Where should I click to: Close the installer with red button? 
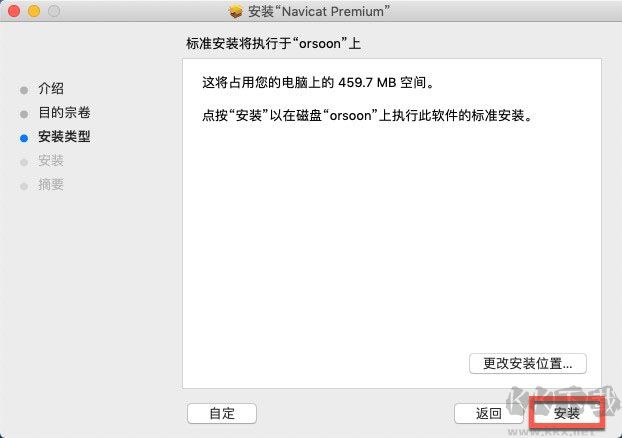(x=13, y=11)
